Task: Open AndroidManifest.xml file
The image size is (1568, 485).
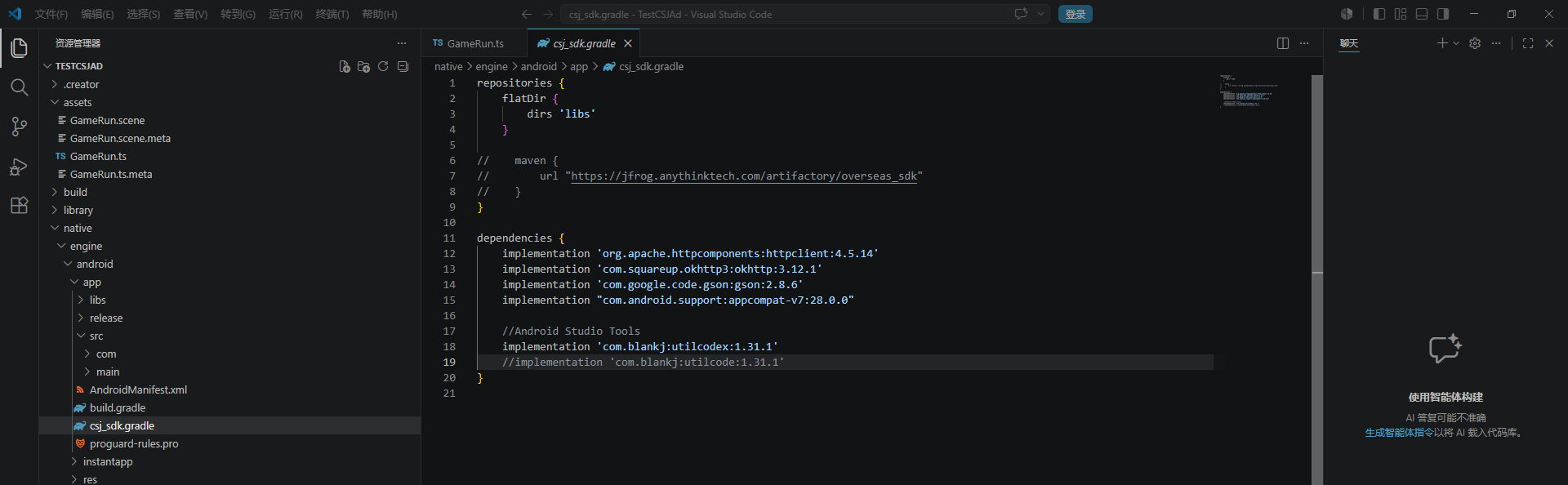Action: pyautogui.click(x=229, y=389)
